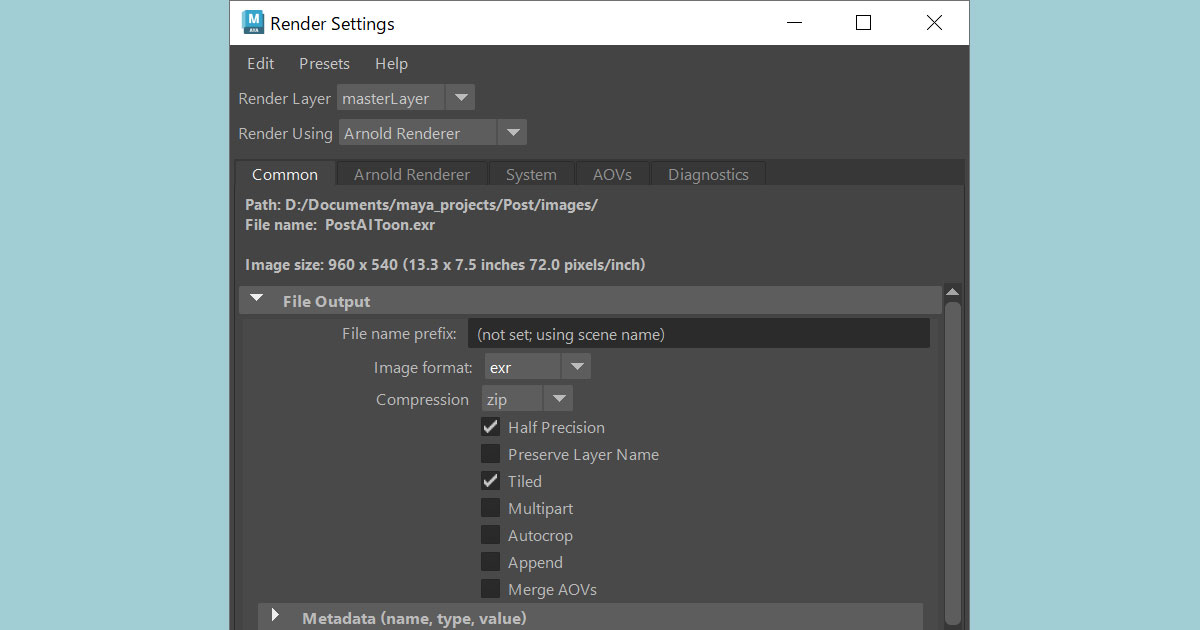The width and height of the screenshot is (1200, 630).
Task: Click the vertical scrollbar thumb
Action: [952, 463]
